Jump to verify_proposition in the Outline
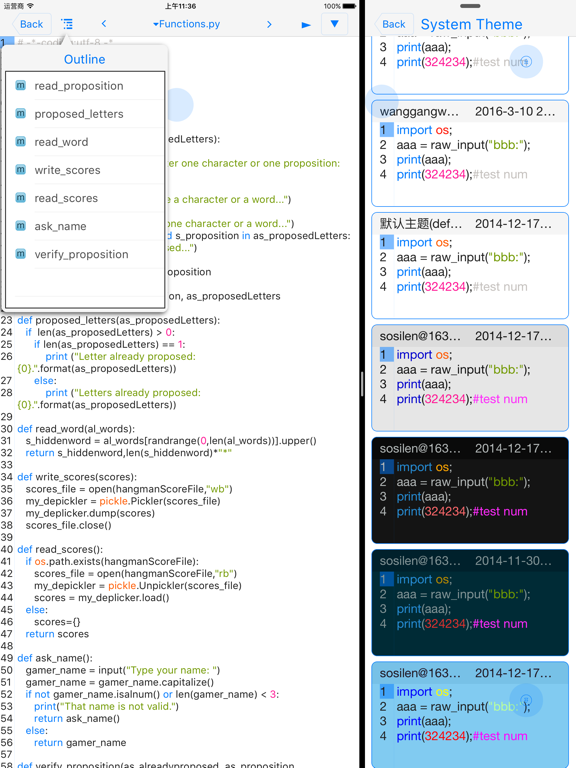This screenshot has width=576, height=768. pos(84,254)
